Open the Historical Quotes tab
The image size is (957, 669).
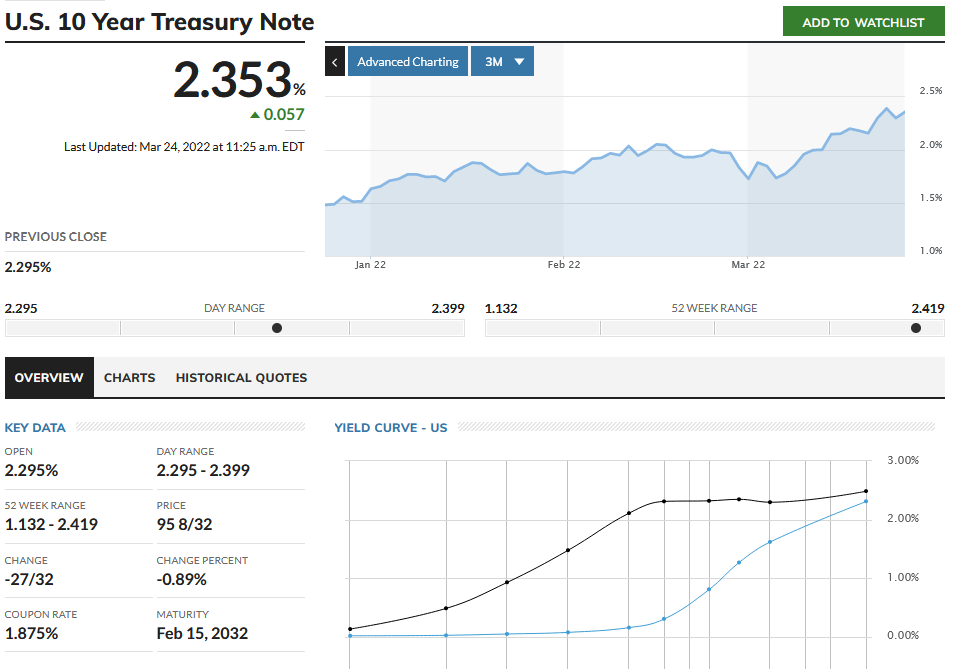241,378
